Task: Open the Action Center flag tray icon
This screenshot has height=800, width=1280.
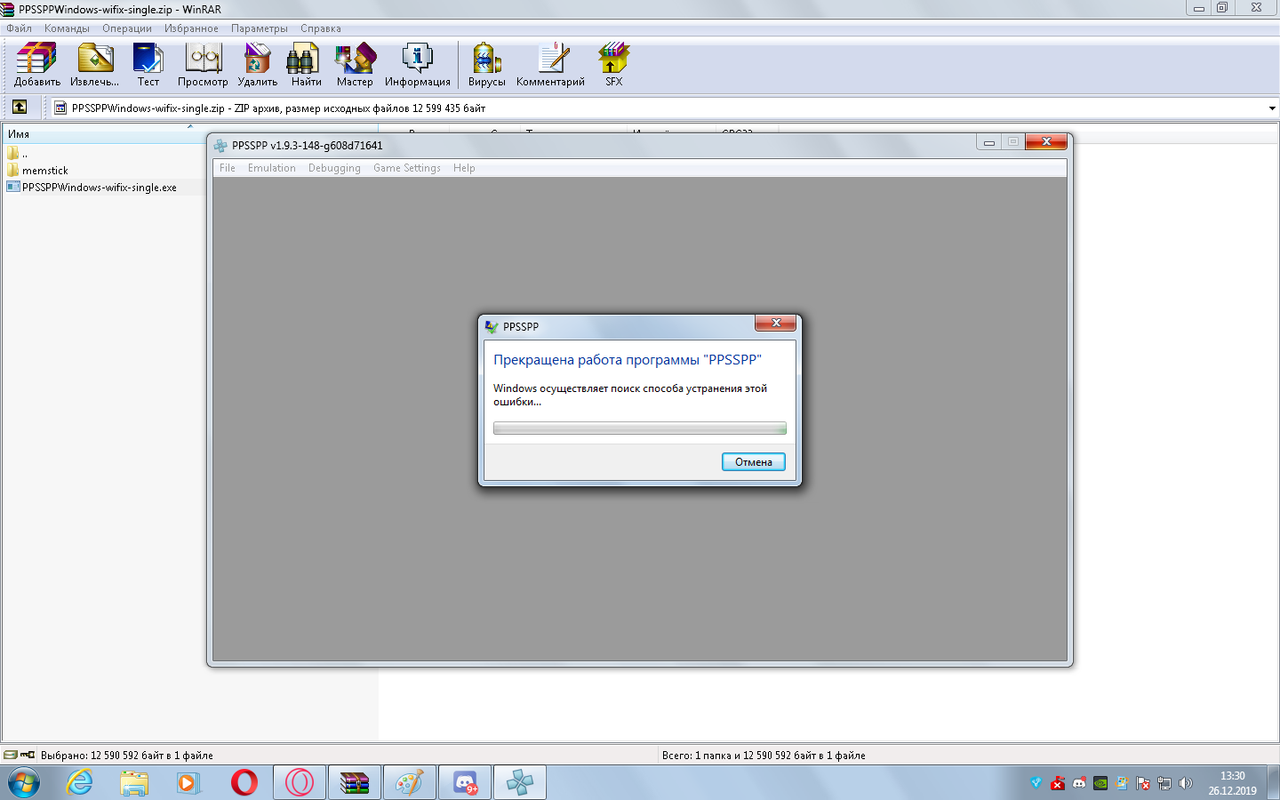Action: (1143, 783)
